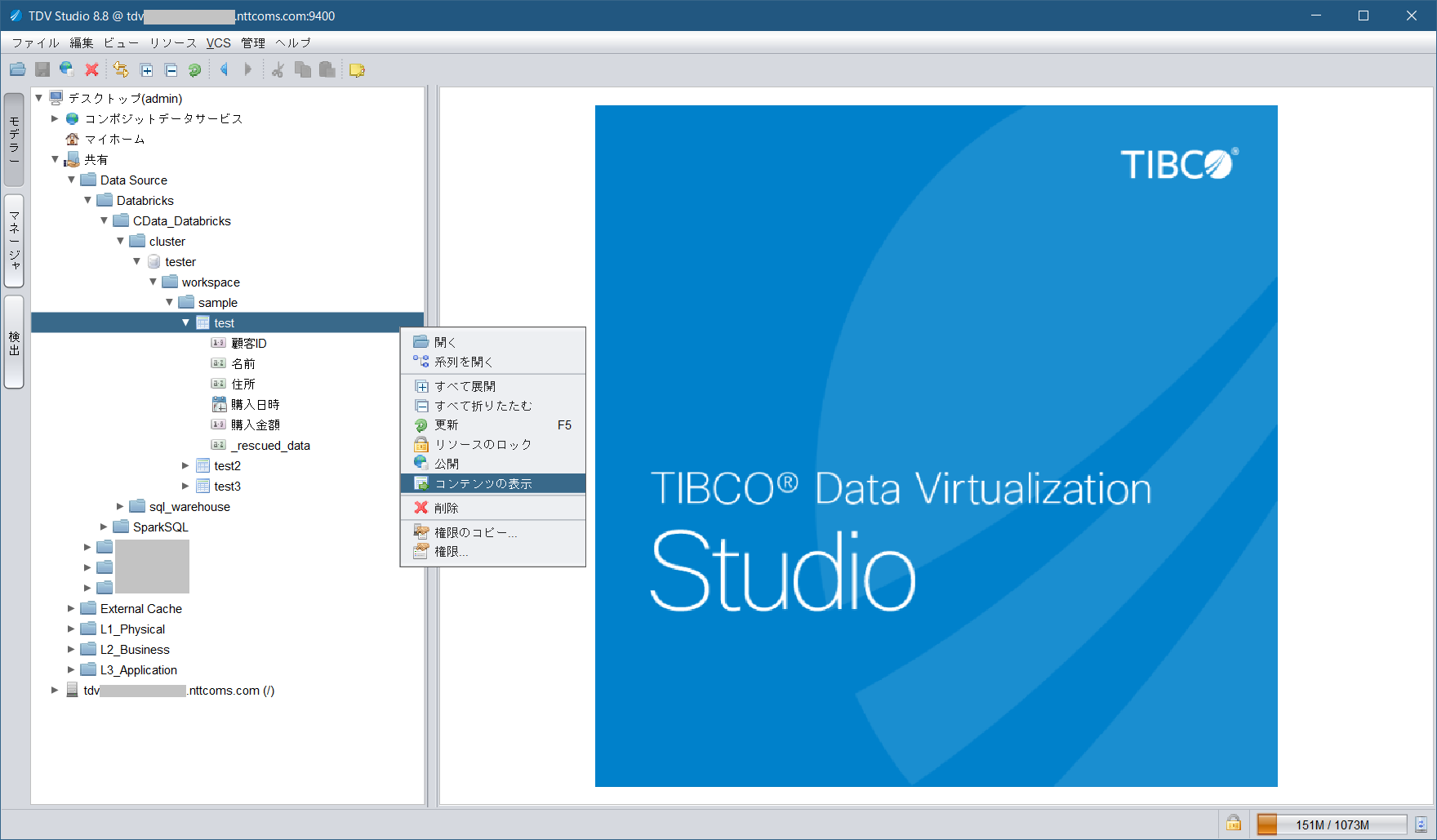The width and height of the screenshot is (1437, 840).
Task: Click the コンポジットデータサービス globe icon
Action: coord(73,118)
